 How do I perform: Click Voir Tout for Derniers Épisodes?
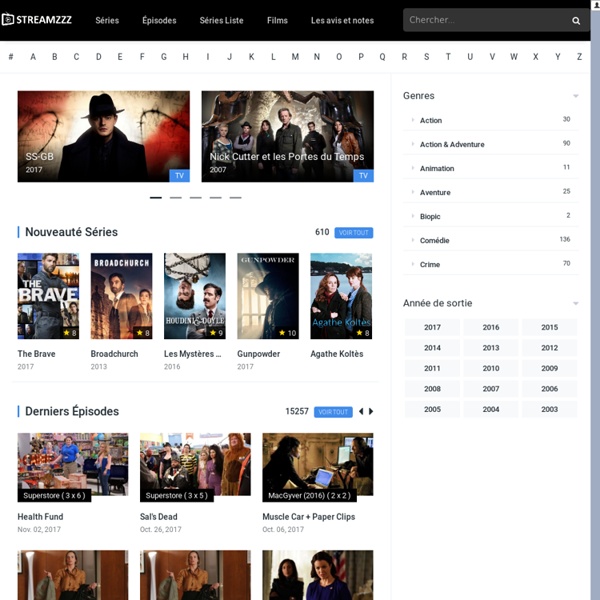click(x=333, y=412)
